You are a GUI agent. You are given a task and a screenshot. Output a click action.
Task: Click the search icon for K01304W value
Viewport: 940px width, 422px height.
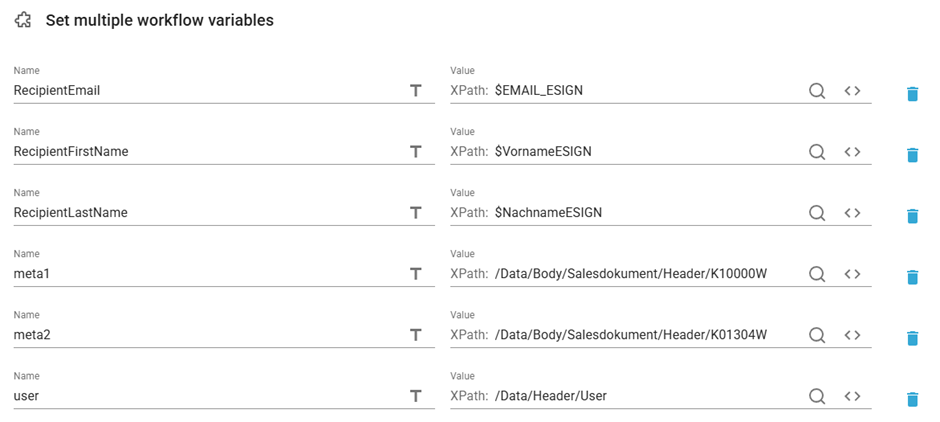(817, 335)
